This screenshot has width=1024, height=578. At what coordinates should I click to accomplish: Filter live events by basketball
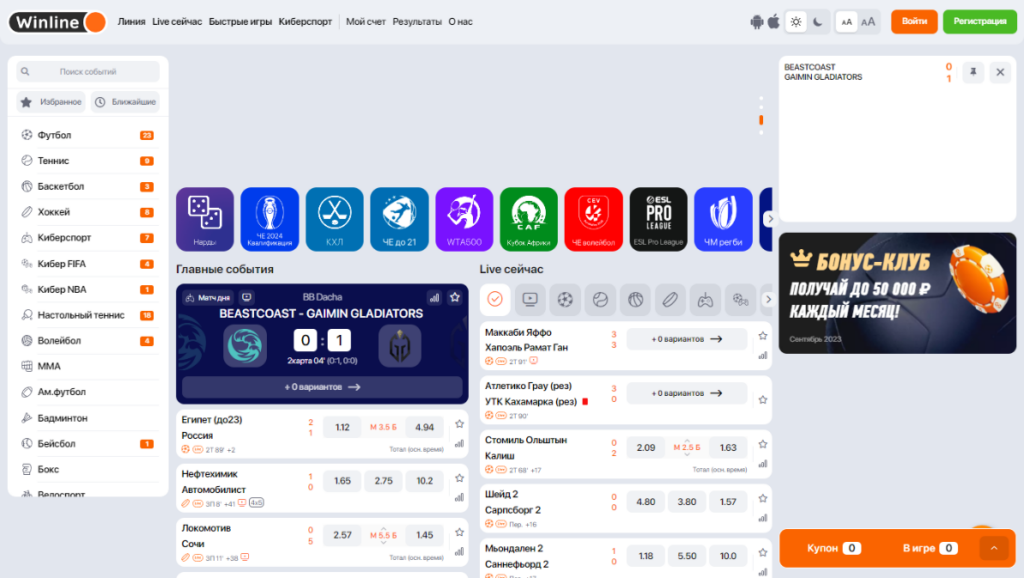(x=635, y=300)
